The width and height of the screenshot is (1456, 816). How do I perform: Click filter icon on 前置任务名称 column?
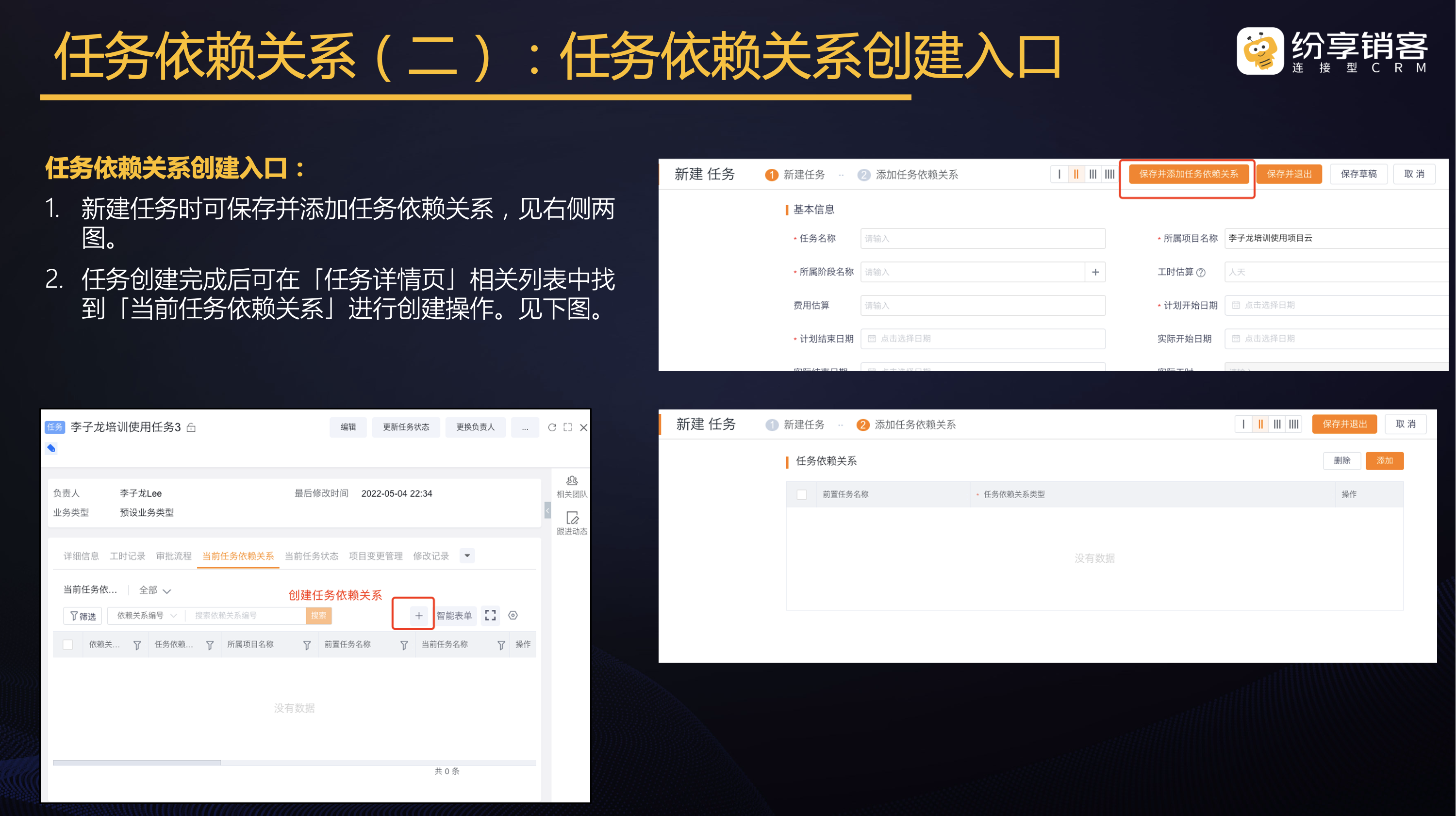(404, 645)
